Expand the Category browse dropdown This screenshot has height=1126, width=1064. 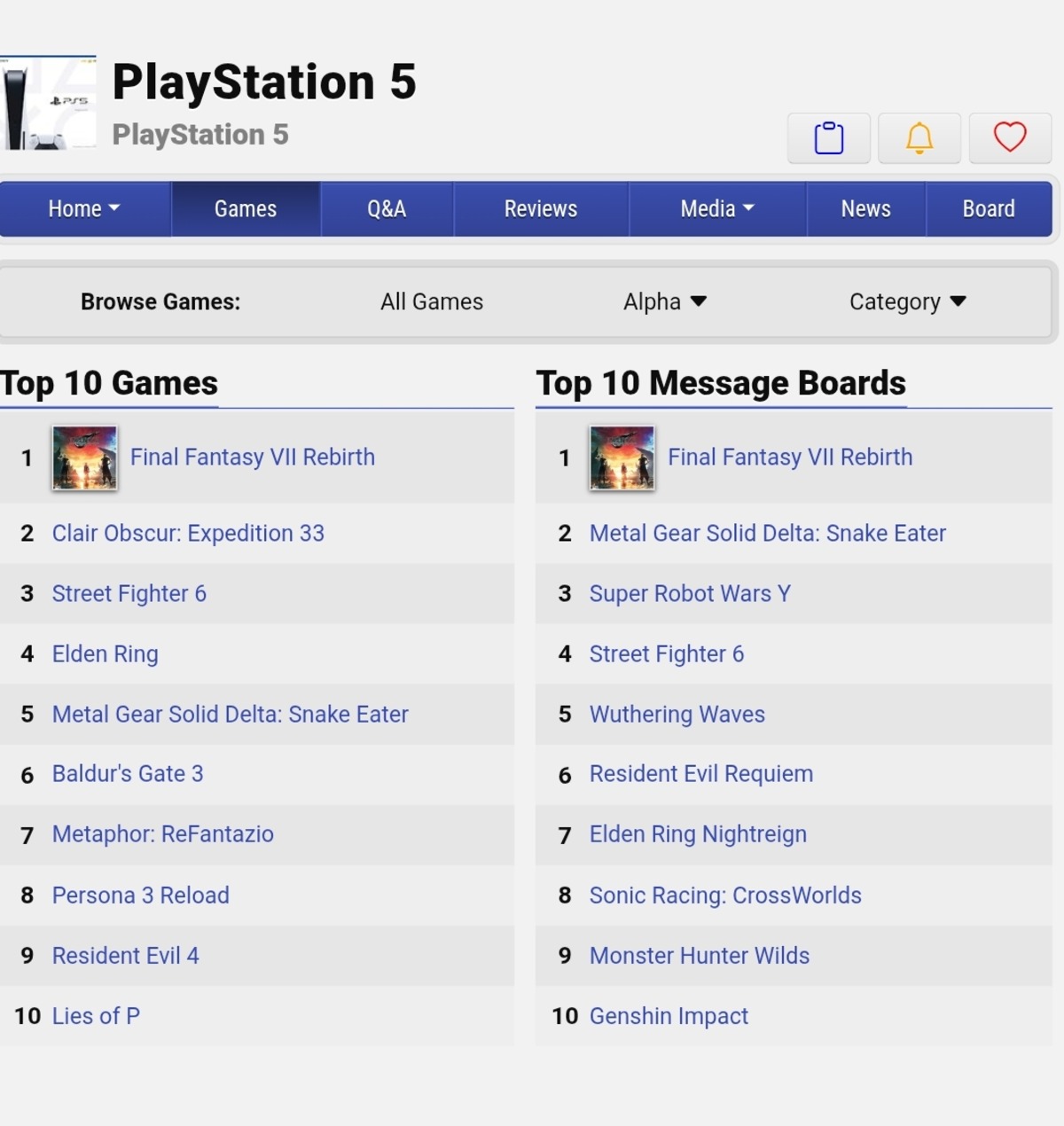[908, 302]
